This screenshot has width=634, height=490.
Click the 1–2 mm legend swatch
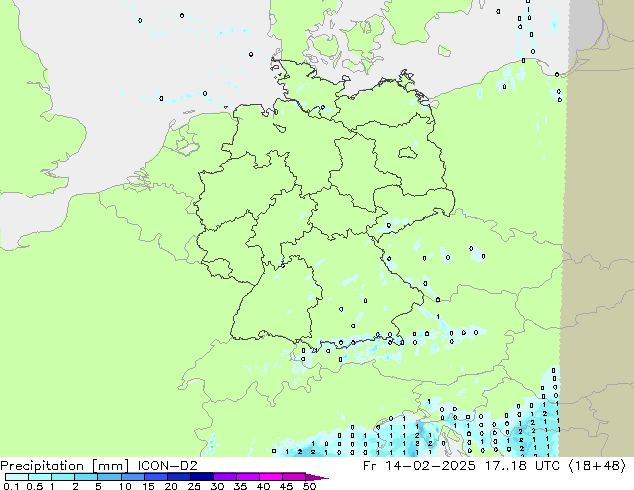tap(63, 477)
